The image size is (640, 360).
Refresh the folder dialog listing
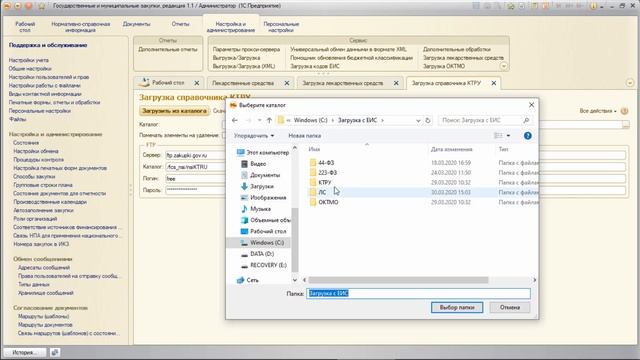(428, 120)
